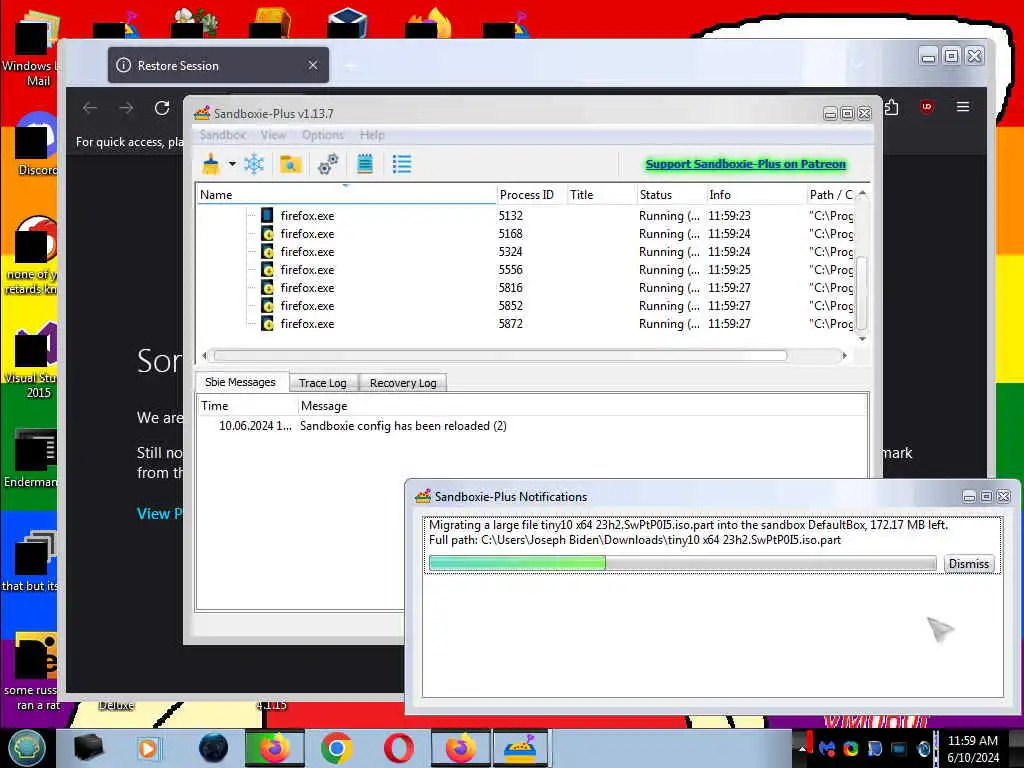
Task: Select firefox.exe row with process ID 5132
Action: pos(525,216)
